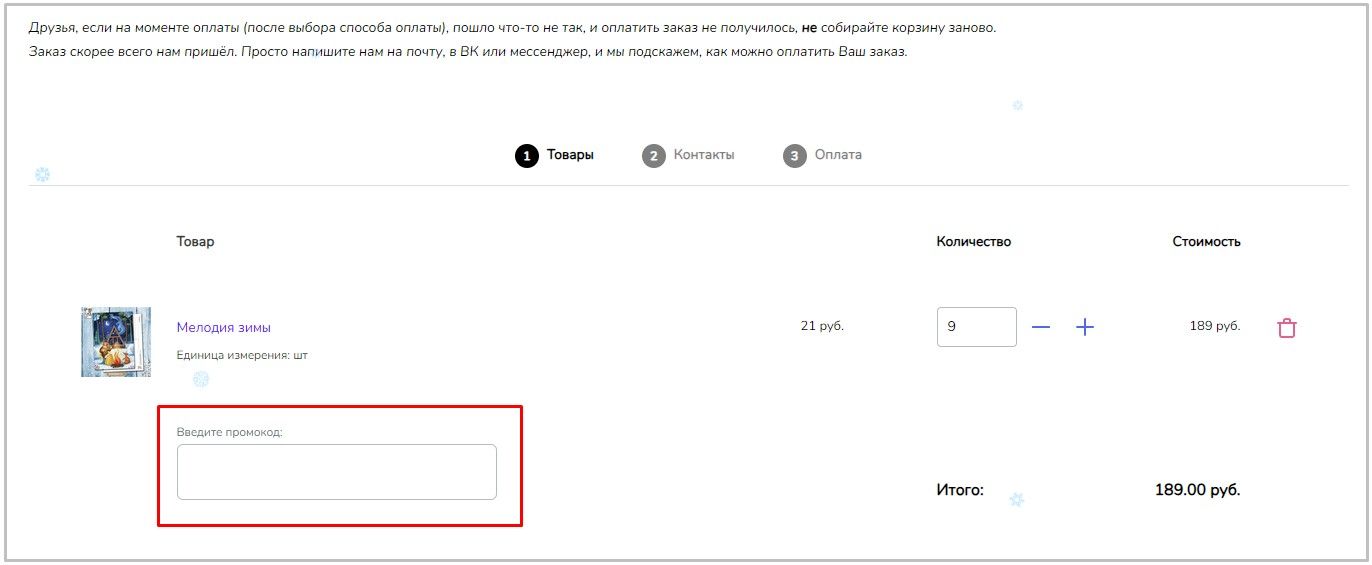Click the snowflake below the product name
This screenshot has height=565, width=1372.
coord(201,379)
